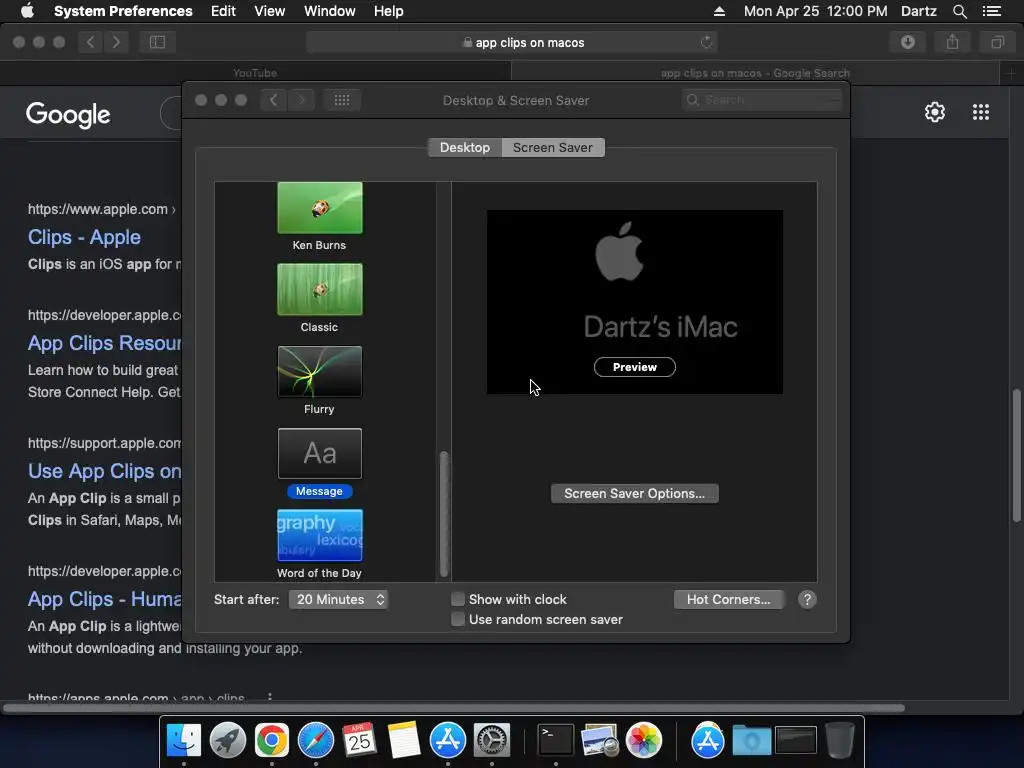Open the Help menu
The width and height of the screenshot is (1024, 768).
pos(389,11)
